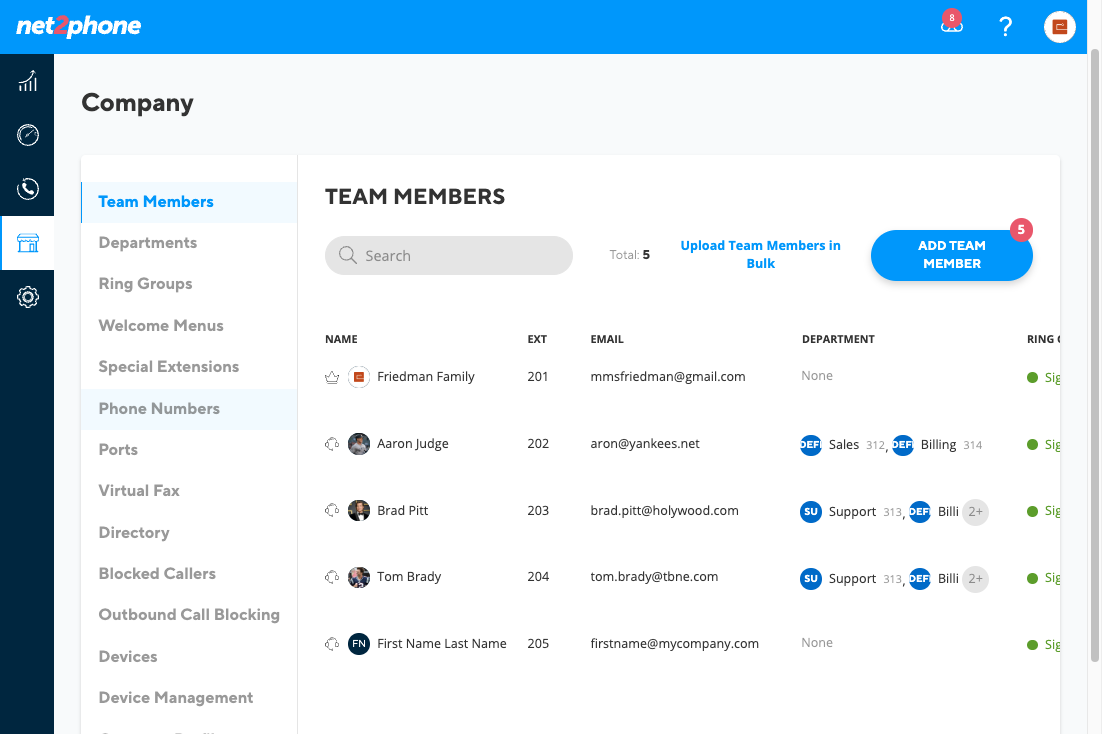Screen dimensions: 1102x734
Task: Open the analytics bar chart sidebar icon
Action: click(27, 81)
